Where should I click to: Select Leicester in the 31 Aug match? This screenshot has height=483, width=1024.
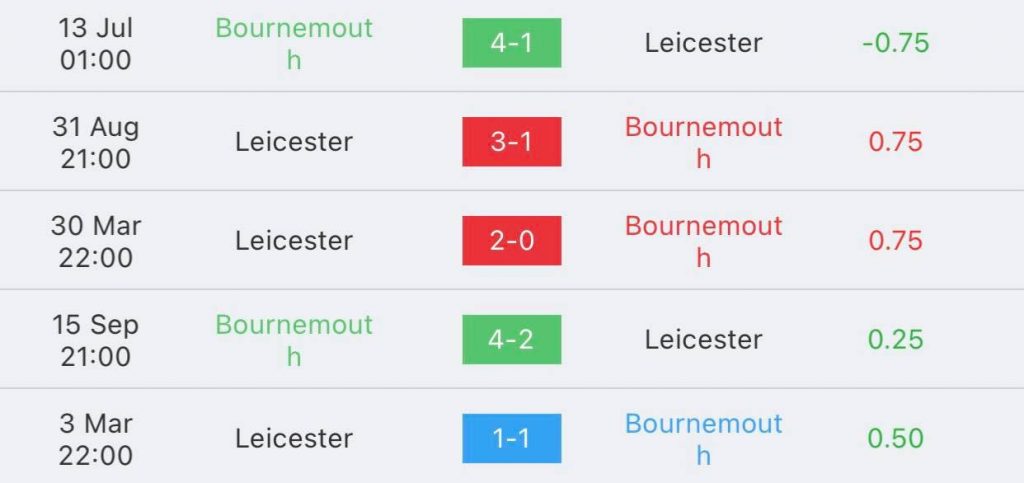tap(294, 142)
